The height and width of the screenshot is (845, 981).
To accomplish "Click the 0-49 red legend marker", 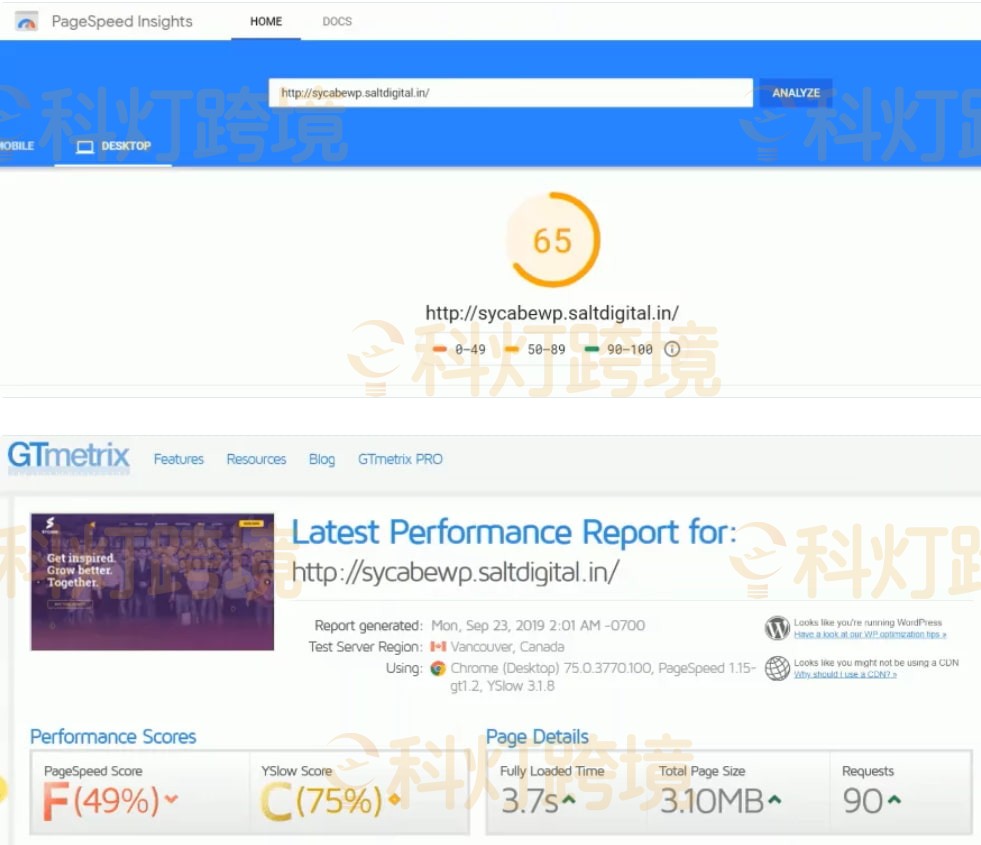I will point(439,349).
